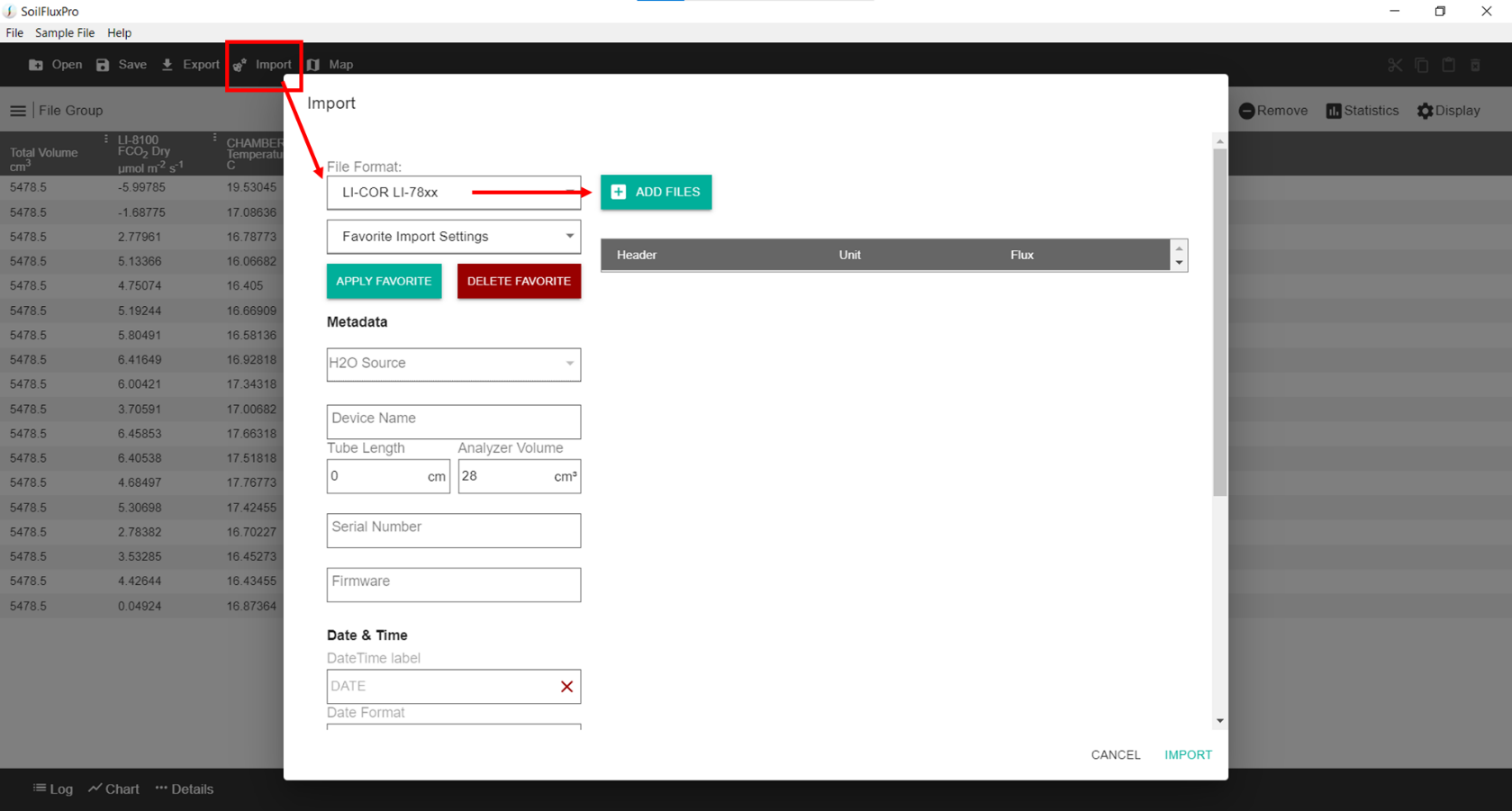
Task: Open the File Format LI-COR LI-78xx selector
Action: pos(453,193)
